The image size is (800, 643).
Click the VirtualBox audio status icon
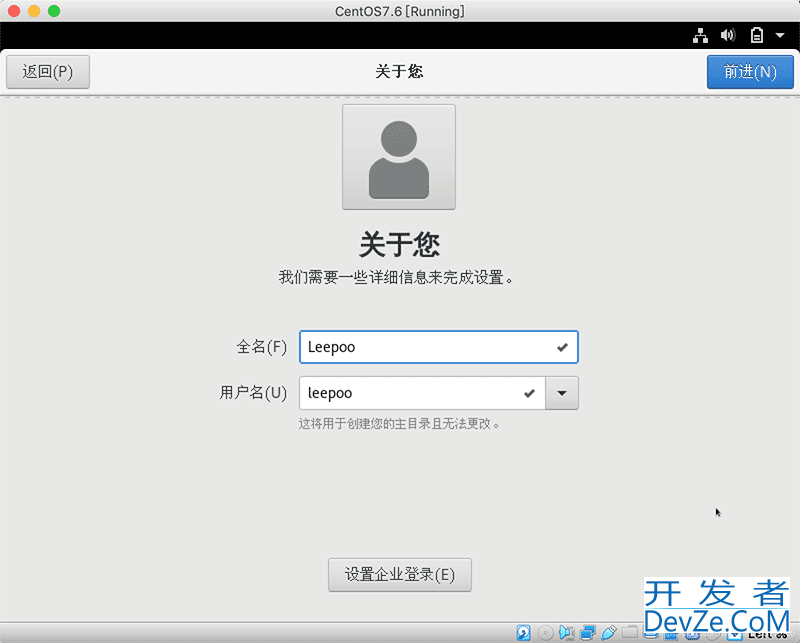(566, 633)
